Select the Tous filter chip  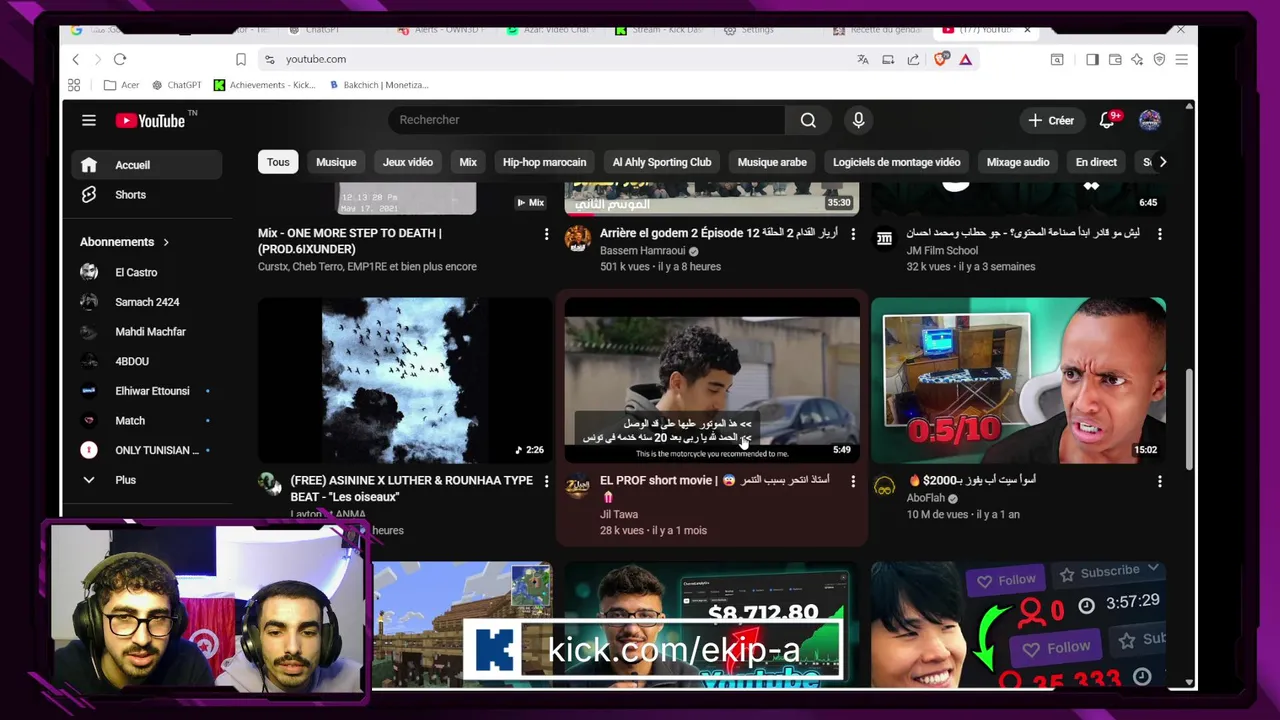pyautogui.click(x=278, y=162)
